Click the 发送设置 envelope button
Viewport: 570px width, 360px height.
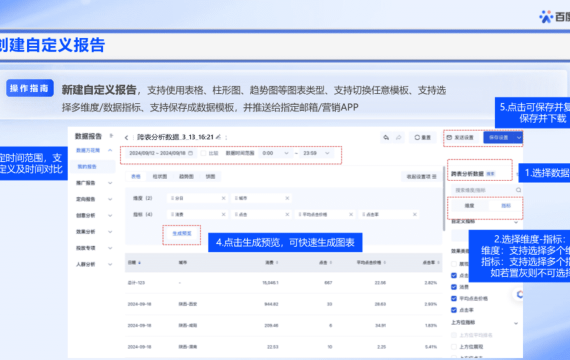coord(460,137)
